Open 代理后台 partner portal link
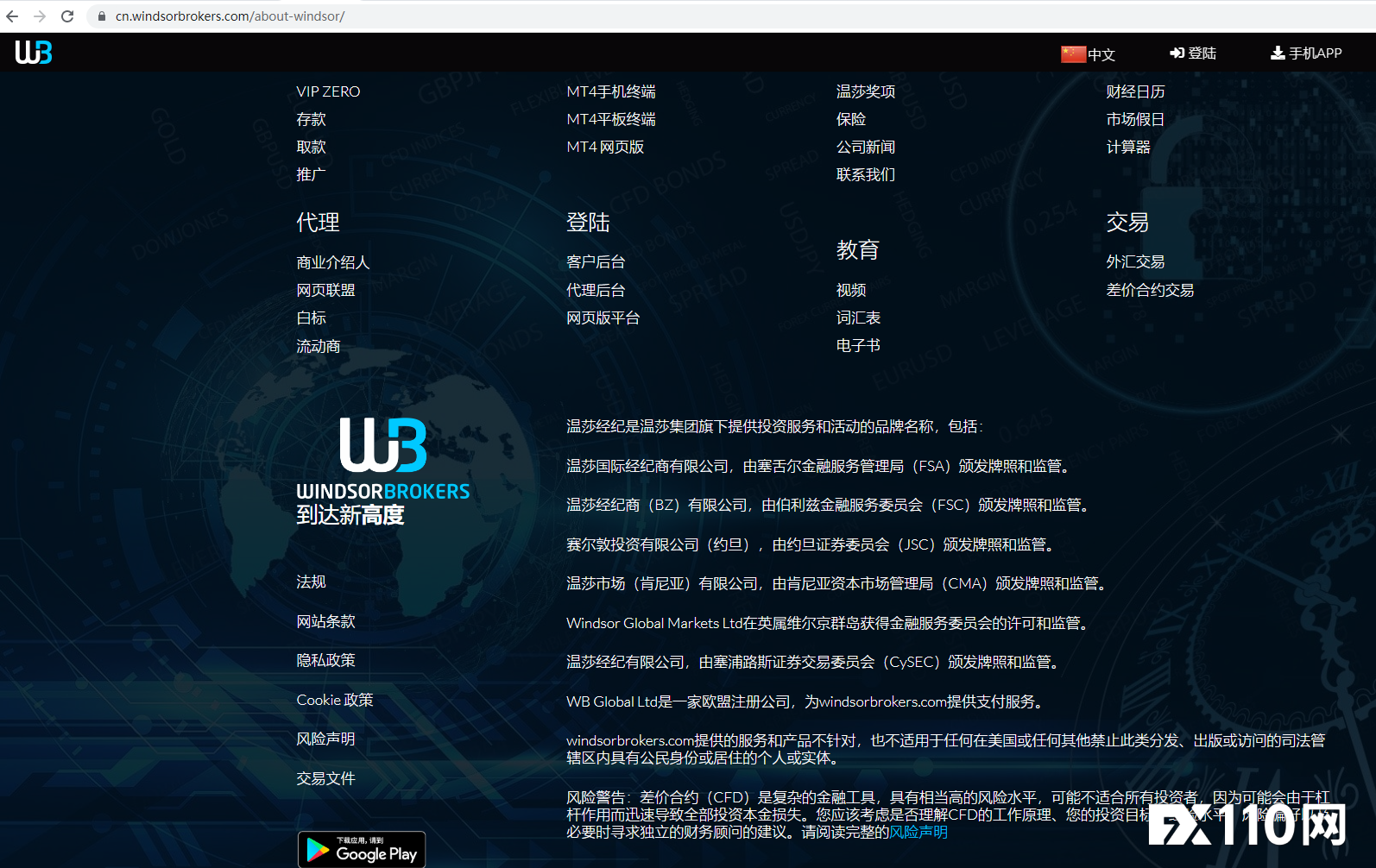1376x868 pixels. (x=596, y=290)
